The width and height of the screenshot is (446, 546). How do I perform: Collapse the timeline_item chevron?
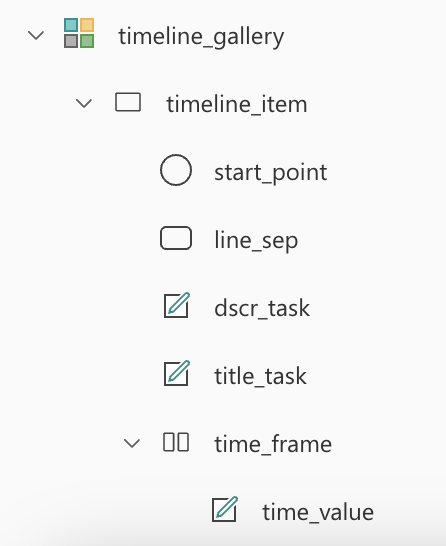pyautogui.click(x=84, y=103)
